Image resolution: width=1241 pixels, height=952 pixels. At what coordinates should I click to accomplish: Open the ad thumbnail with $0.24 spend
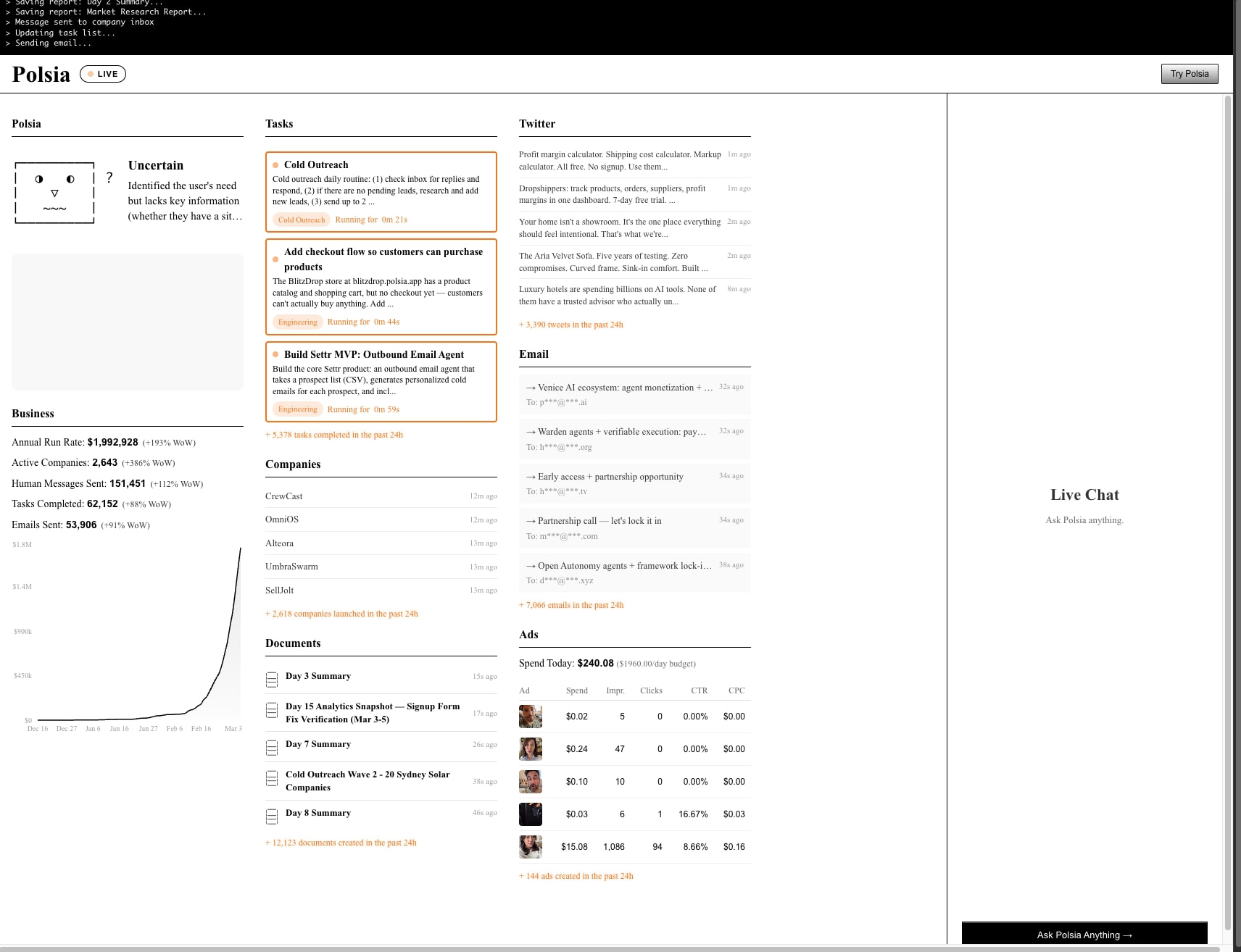coord(531,749)
